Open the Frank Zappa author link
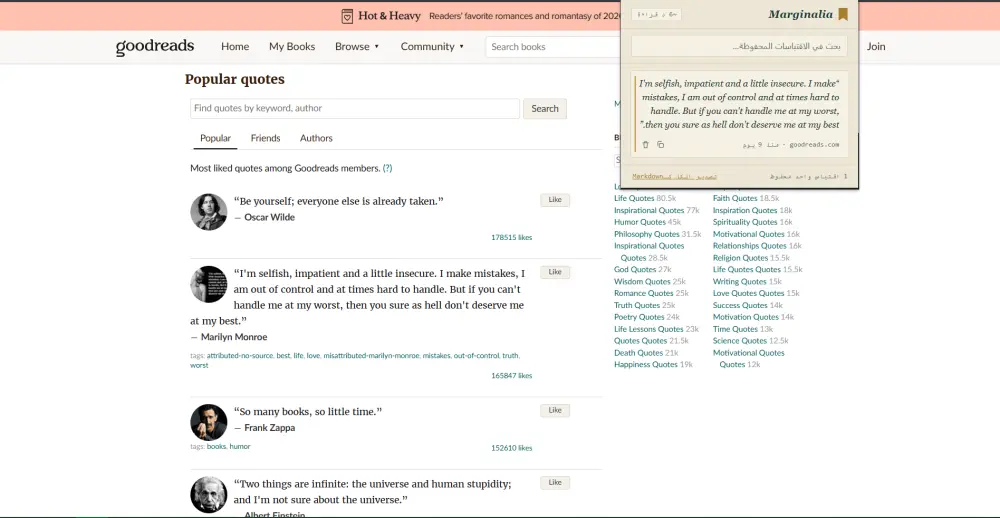Image resolution: width=1000 pixels, height=518 pixels. pyautogui.click(x=269, y=427)
